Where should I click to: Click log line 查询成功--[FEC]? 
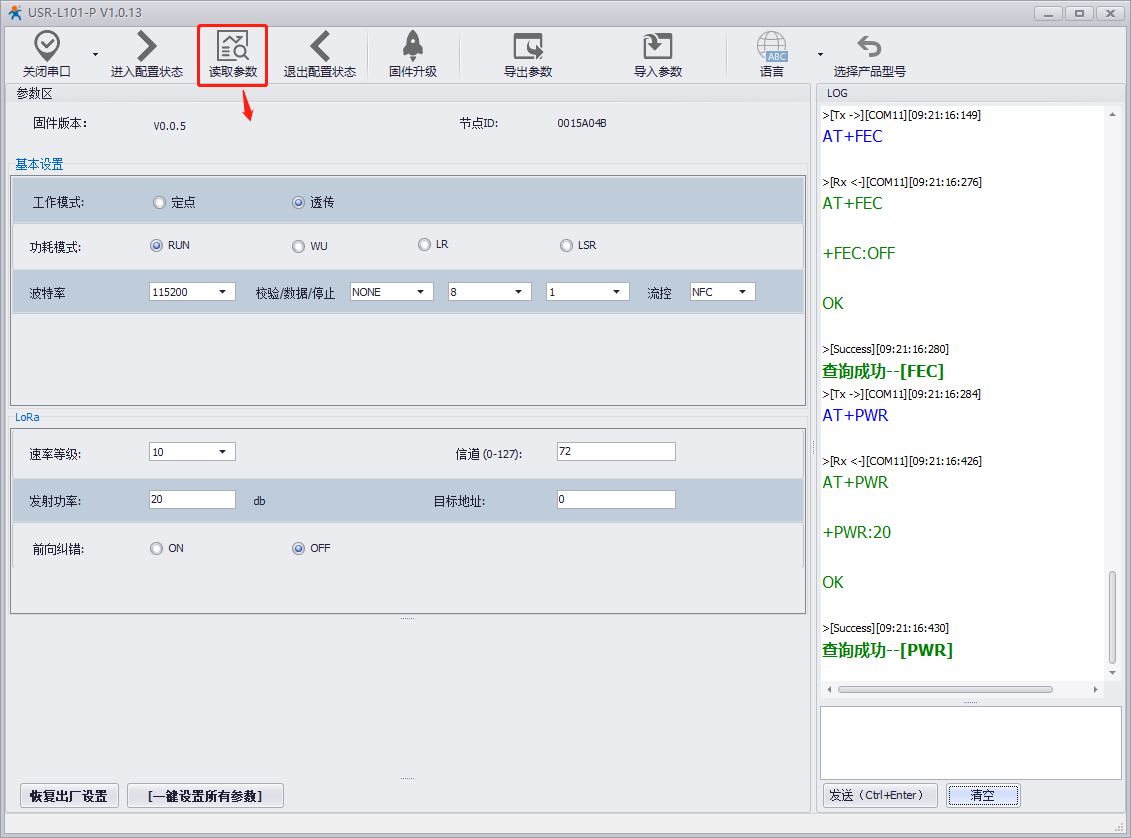click(x=883, y=371)
